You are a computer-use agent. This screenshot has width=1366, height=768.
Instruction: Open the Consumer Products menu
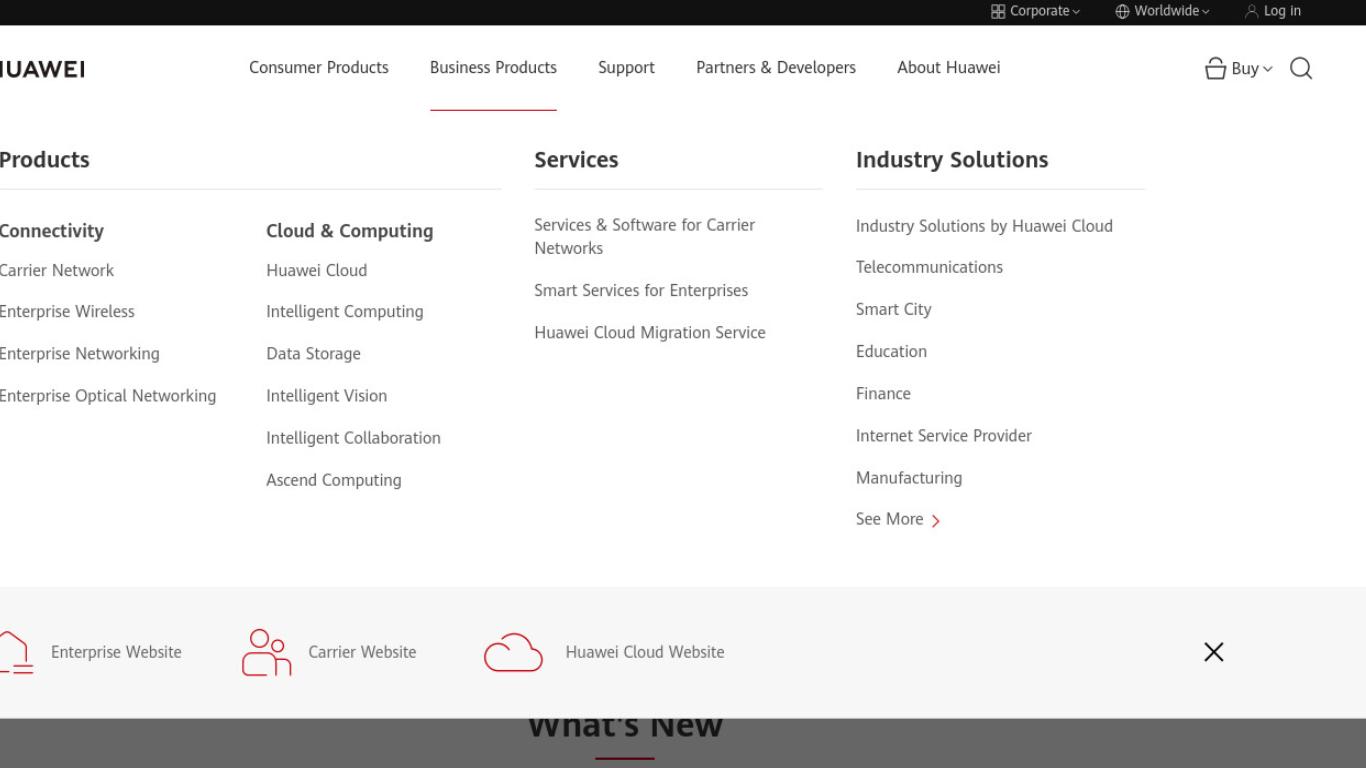click(x=319, y=68)
